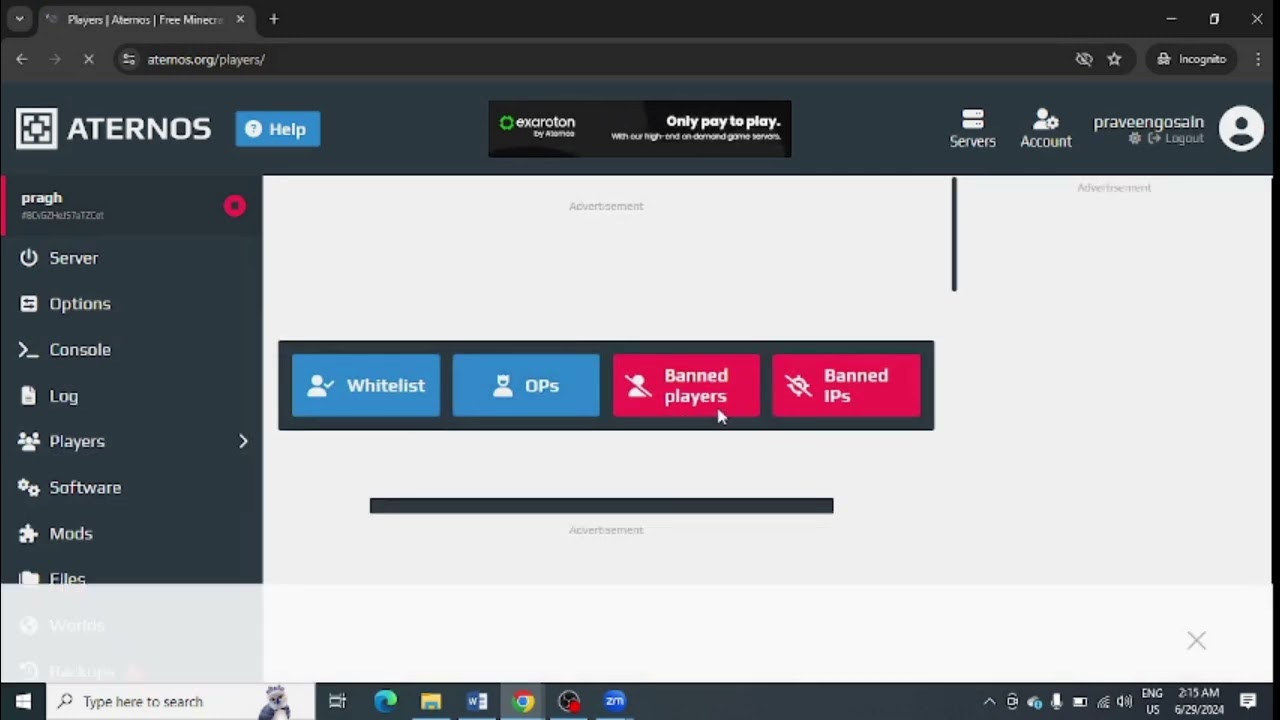
Task: Click the user profile avatar icon
Action: (1241, 129)
